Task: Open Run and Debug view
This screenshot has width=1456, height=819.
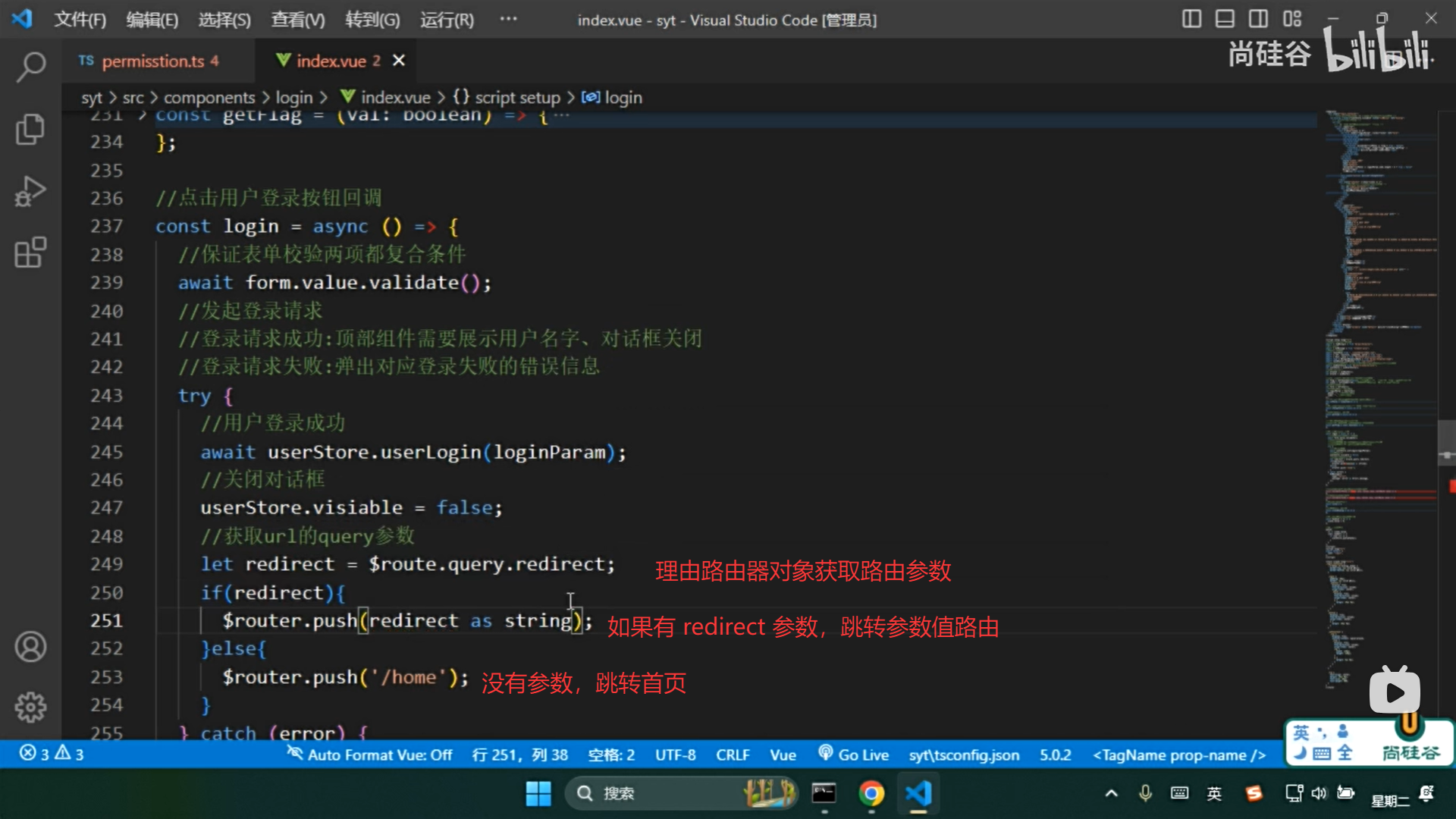Action: (x=30, y=191)
